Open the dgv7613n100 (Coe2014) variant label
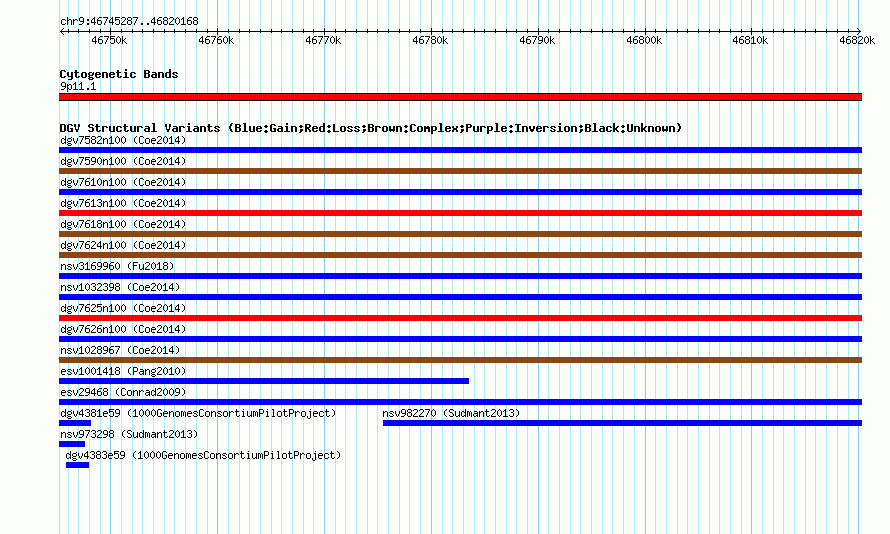 (123, 203)
